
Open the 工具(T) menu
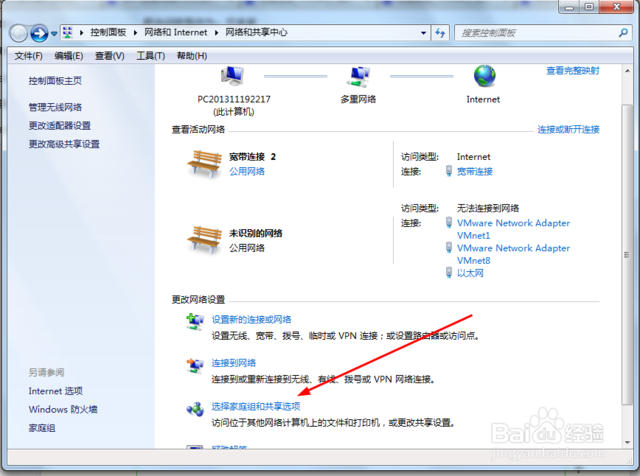tap(150, 56)
